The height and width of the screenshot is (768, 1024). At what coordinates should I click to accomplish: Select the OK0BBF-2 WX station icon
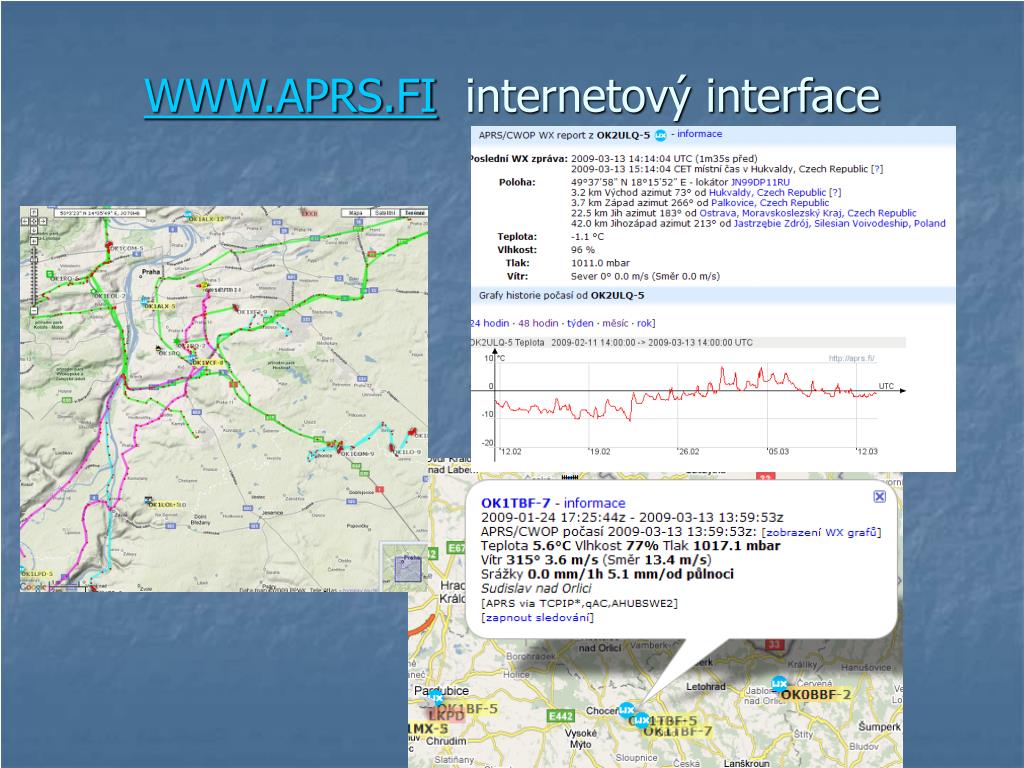[779, 684]
